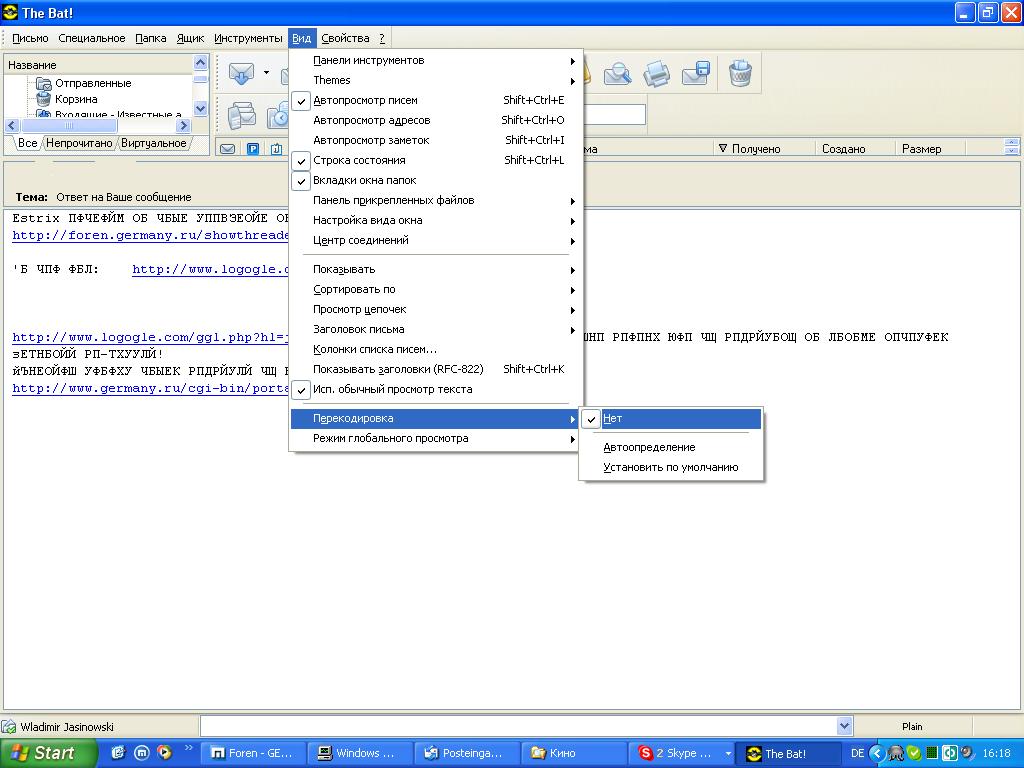Image resolution: width=1024 pixels, height=768 pixels.
Task: Choose Установить по умолчанию
Action: (x=671, y=468)
